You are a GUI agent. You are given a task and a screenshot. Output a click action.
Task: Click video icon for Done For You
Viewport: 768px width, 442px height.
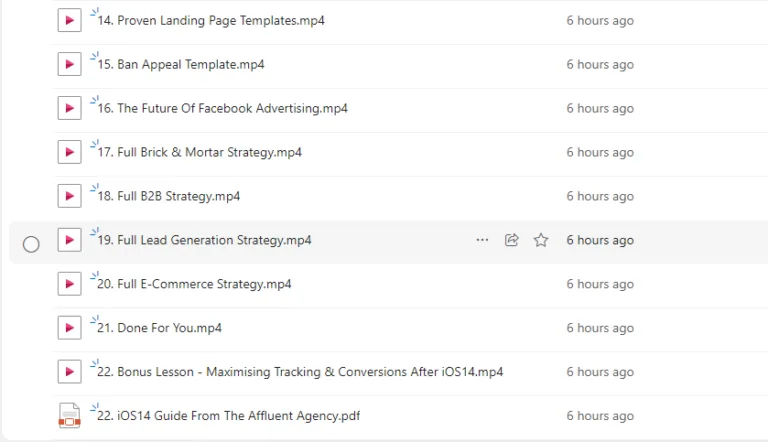click(69, 328)
